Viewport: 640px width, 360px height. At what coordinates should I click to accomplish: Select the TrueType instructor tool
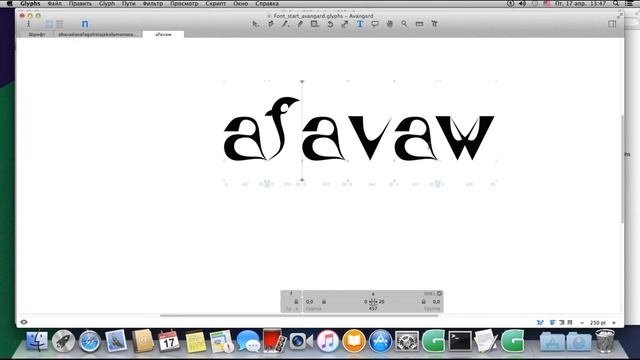click(x=434, y=24)
